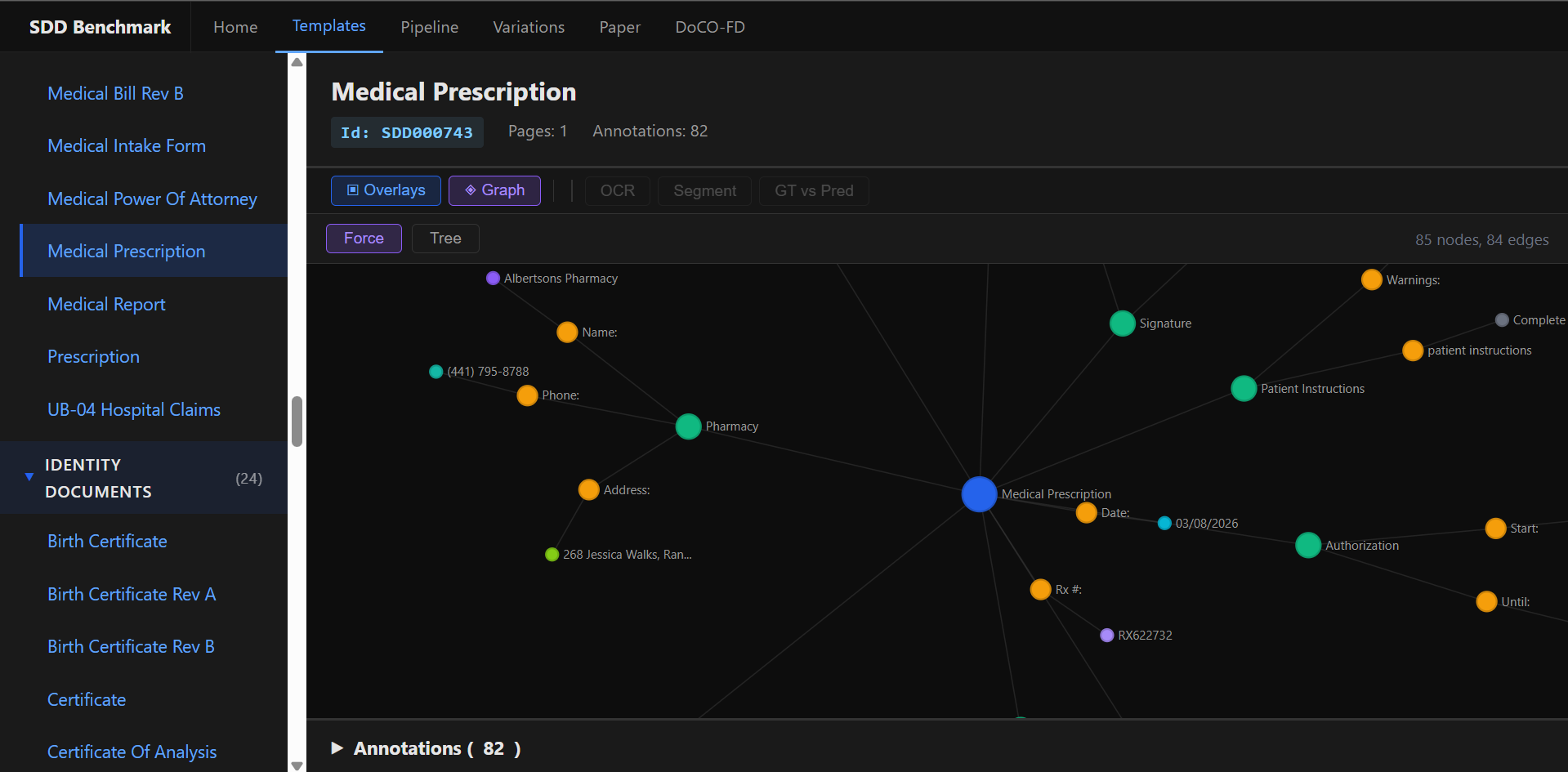The width and height of the screenshot is (1568, 772).
Task: Switch to the Pipeline tab
Action: (429, 26)
